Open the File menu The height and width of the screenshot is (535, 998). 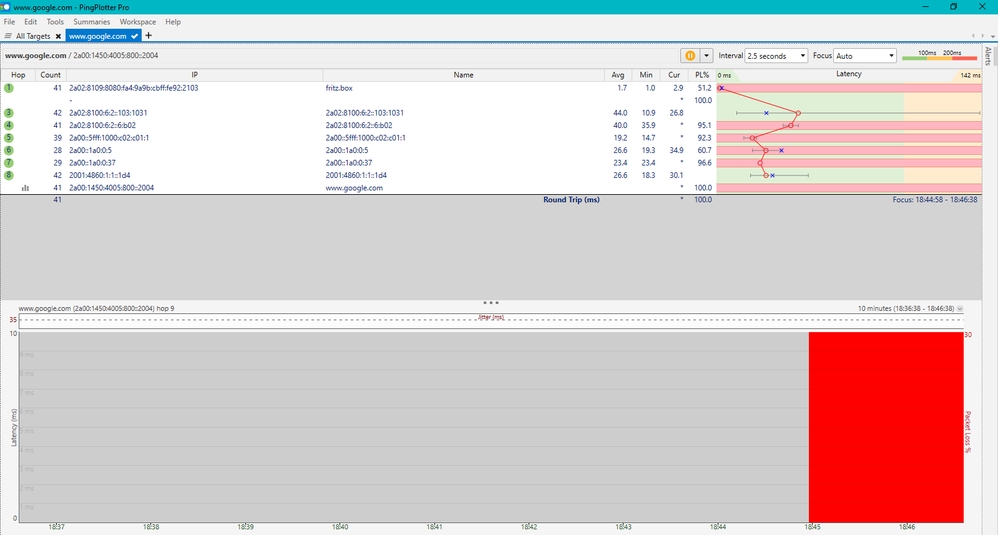pos(10,22)
